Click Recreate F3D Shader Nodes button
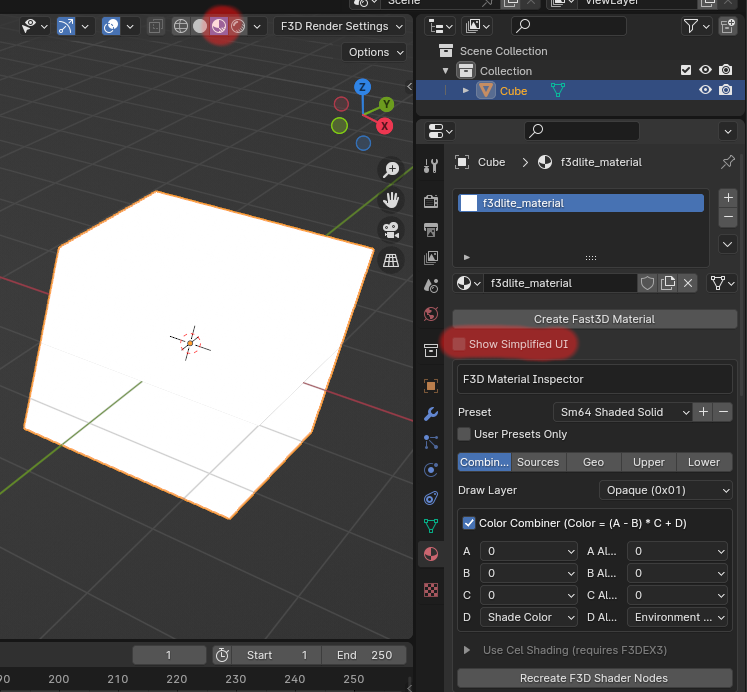Viewport: 747px width, 692px height. pos(594,678)
